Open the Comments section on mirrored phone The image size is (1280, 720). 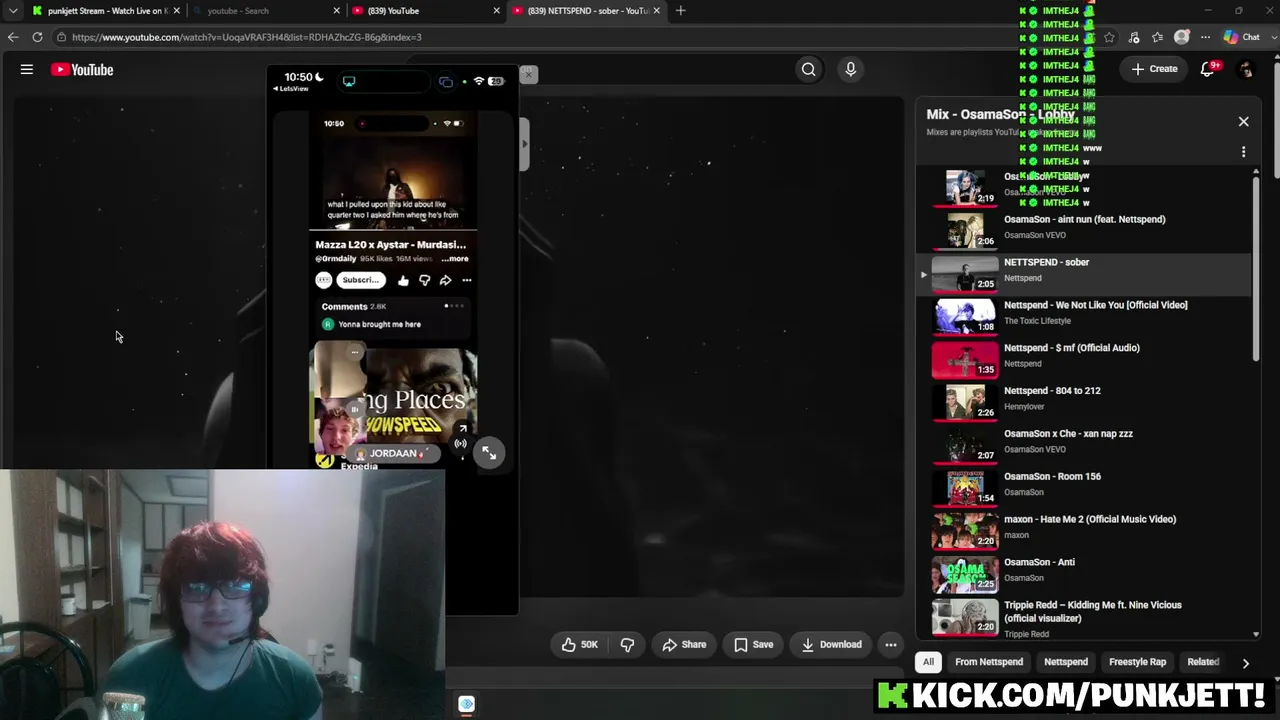click(393, 315)
